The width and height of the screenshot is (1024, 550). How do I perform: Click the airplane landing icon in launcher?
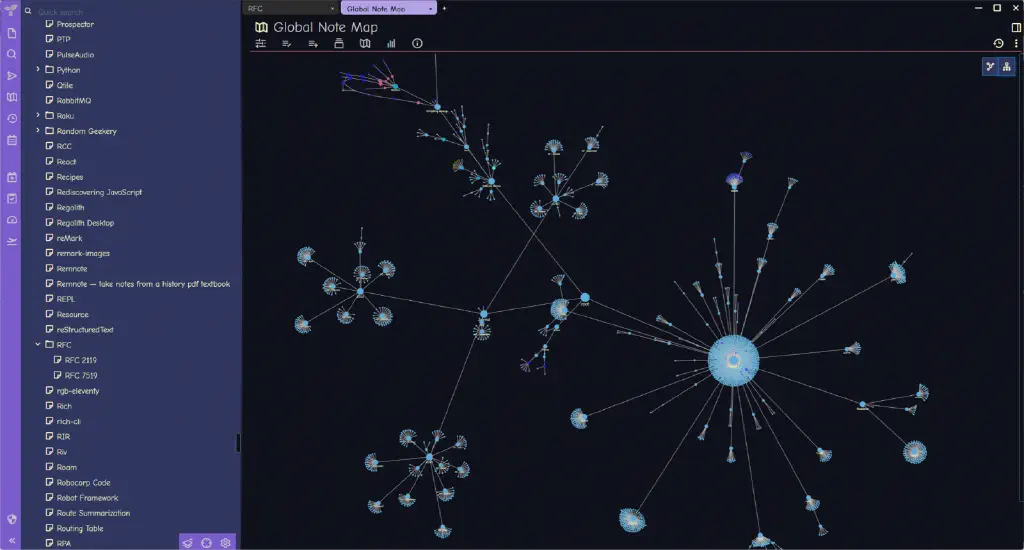click(x=12, y=242)
